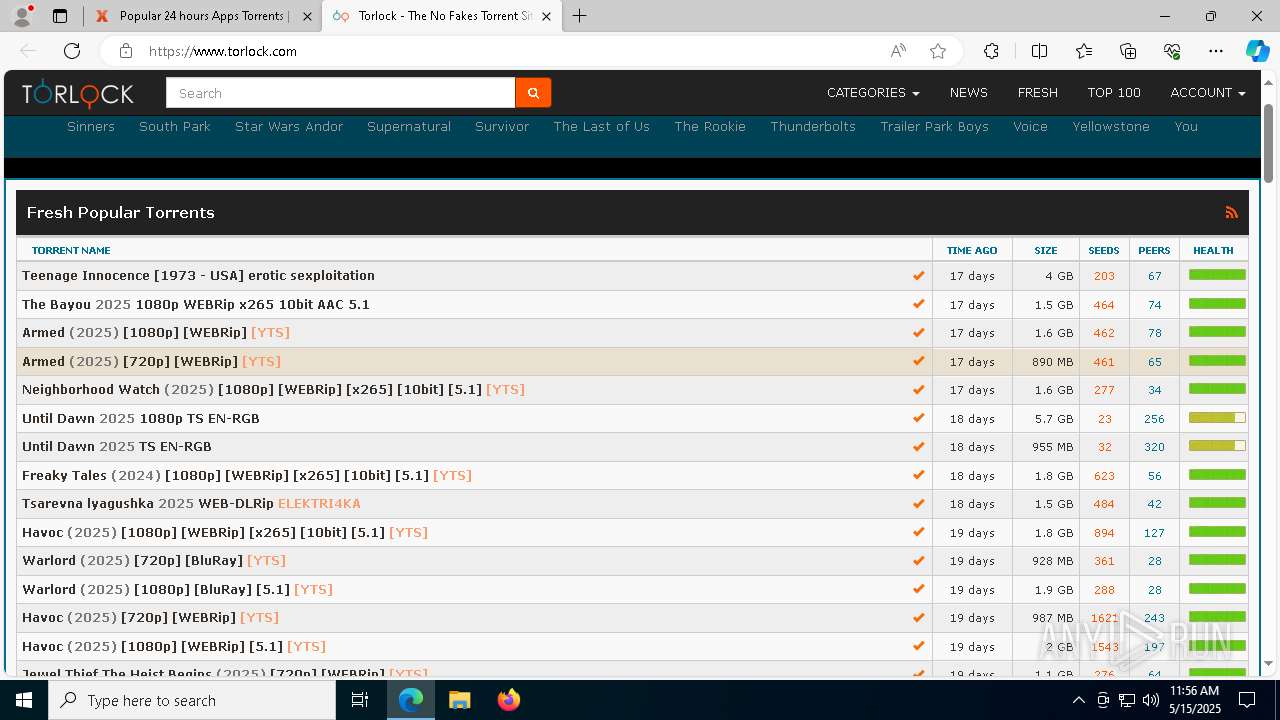The width and height of the screenshot is (1280, 720).
Task: Open the notification center icon
Action: pos(1247,700)
